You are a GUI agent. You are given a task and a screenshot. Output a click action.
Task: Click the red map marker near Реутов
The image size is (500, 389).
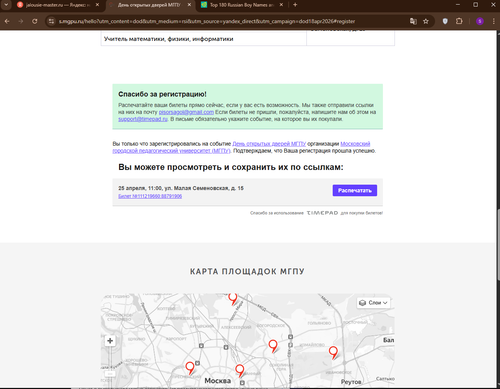333,352
